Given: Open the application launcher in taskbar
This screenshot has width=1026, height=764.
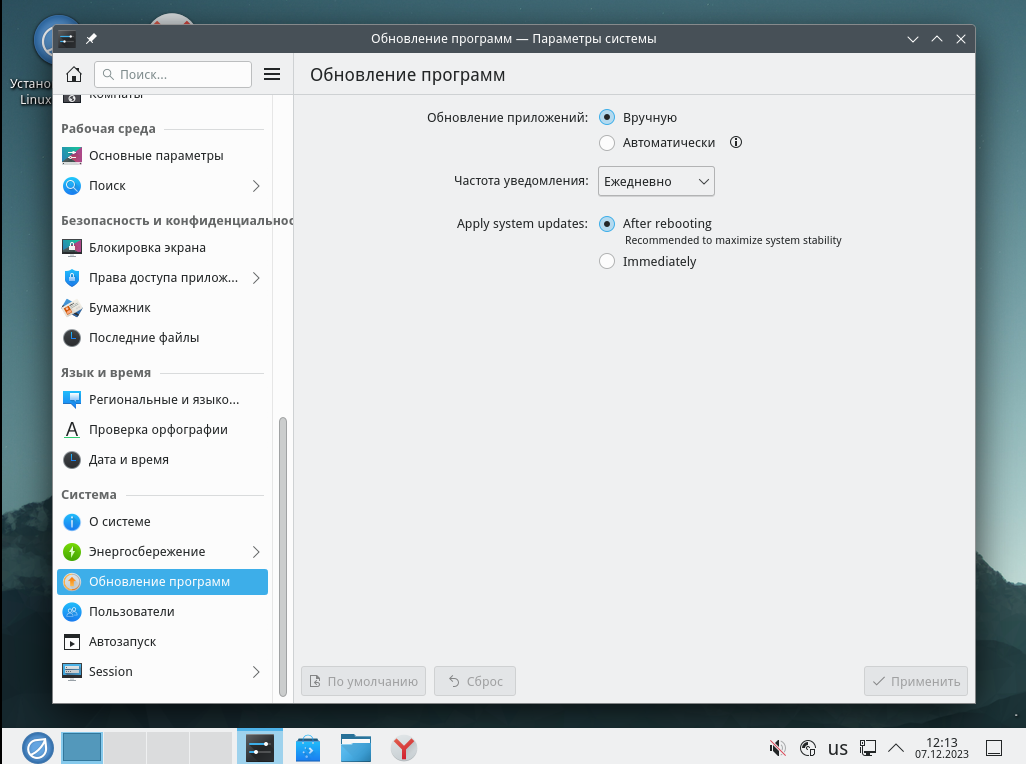Looking at the screenshot, I should click(38, 748).
